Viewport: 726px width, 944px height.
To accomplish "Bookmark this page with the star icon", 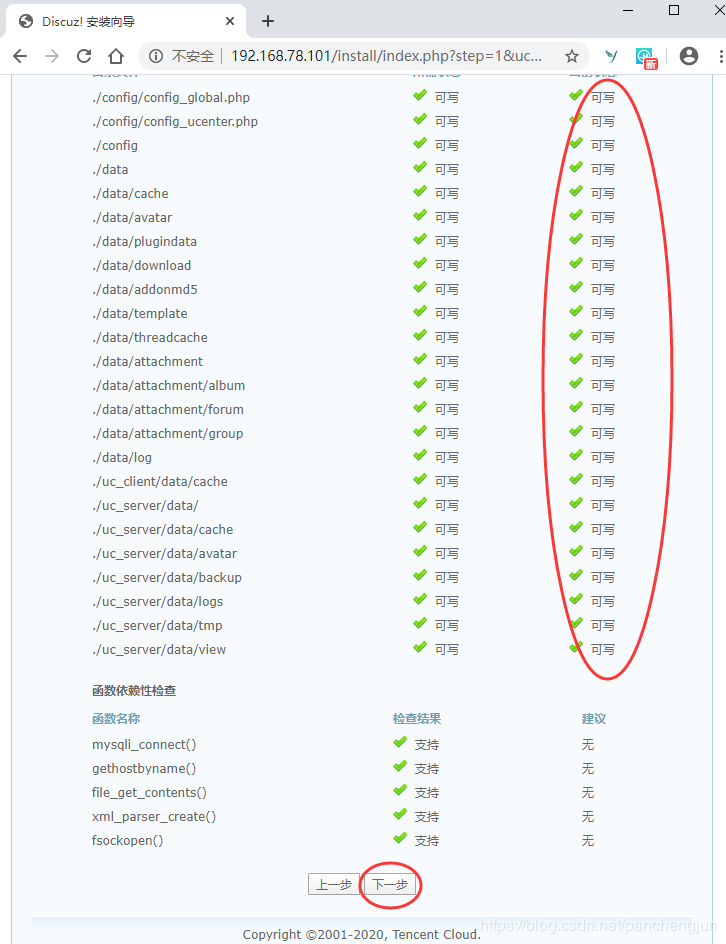I will coord(571,56).
